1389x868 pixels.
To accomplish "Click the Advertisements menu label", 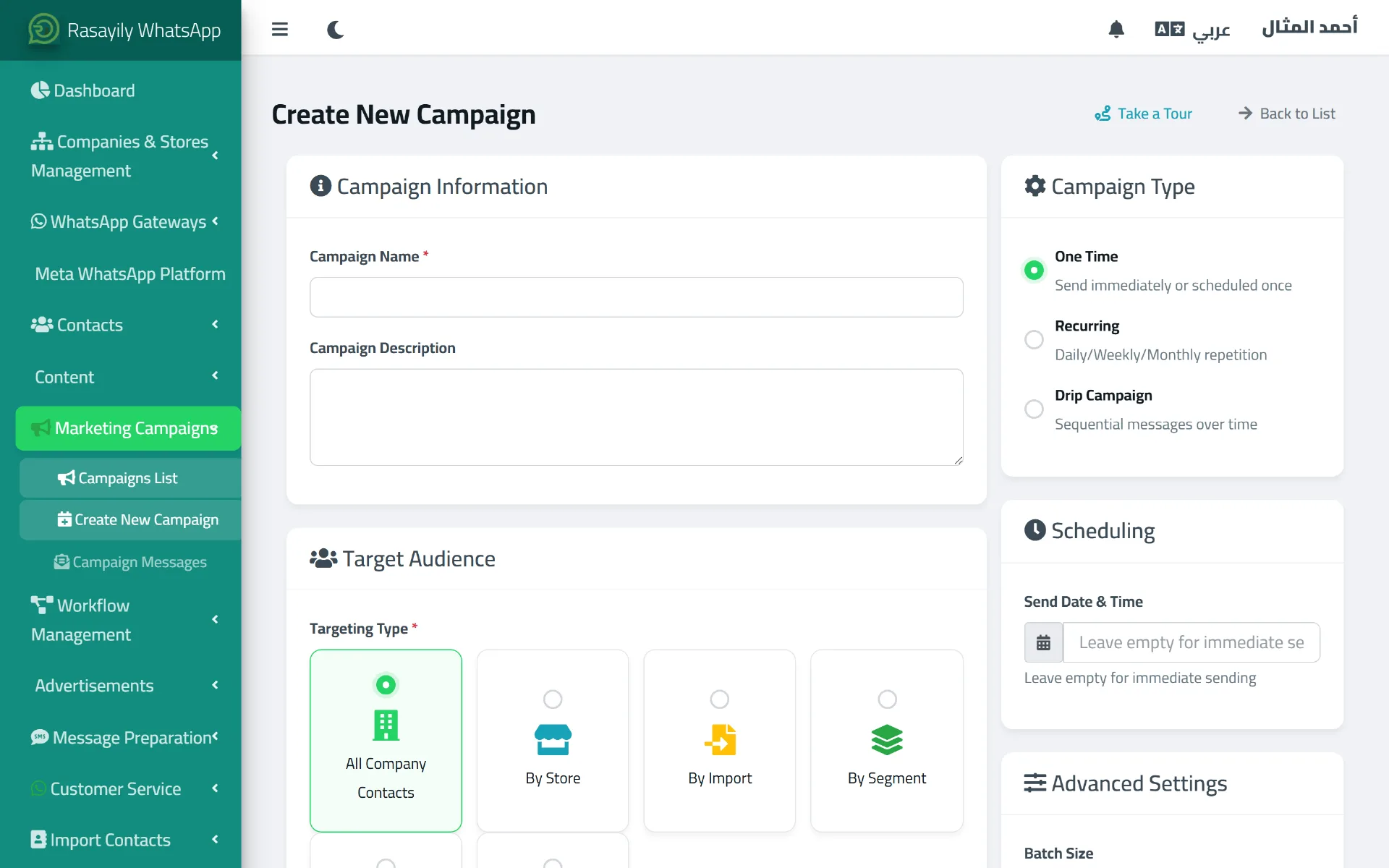I will click(94, 685).
